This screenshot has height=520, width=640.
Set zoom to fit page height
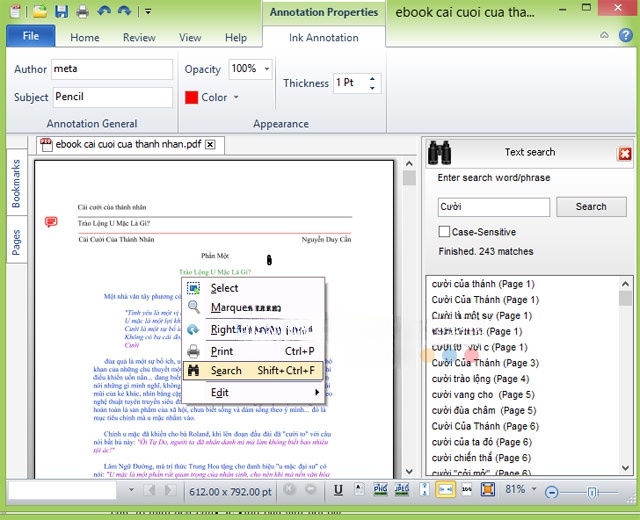point(424,489)
